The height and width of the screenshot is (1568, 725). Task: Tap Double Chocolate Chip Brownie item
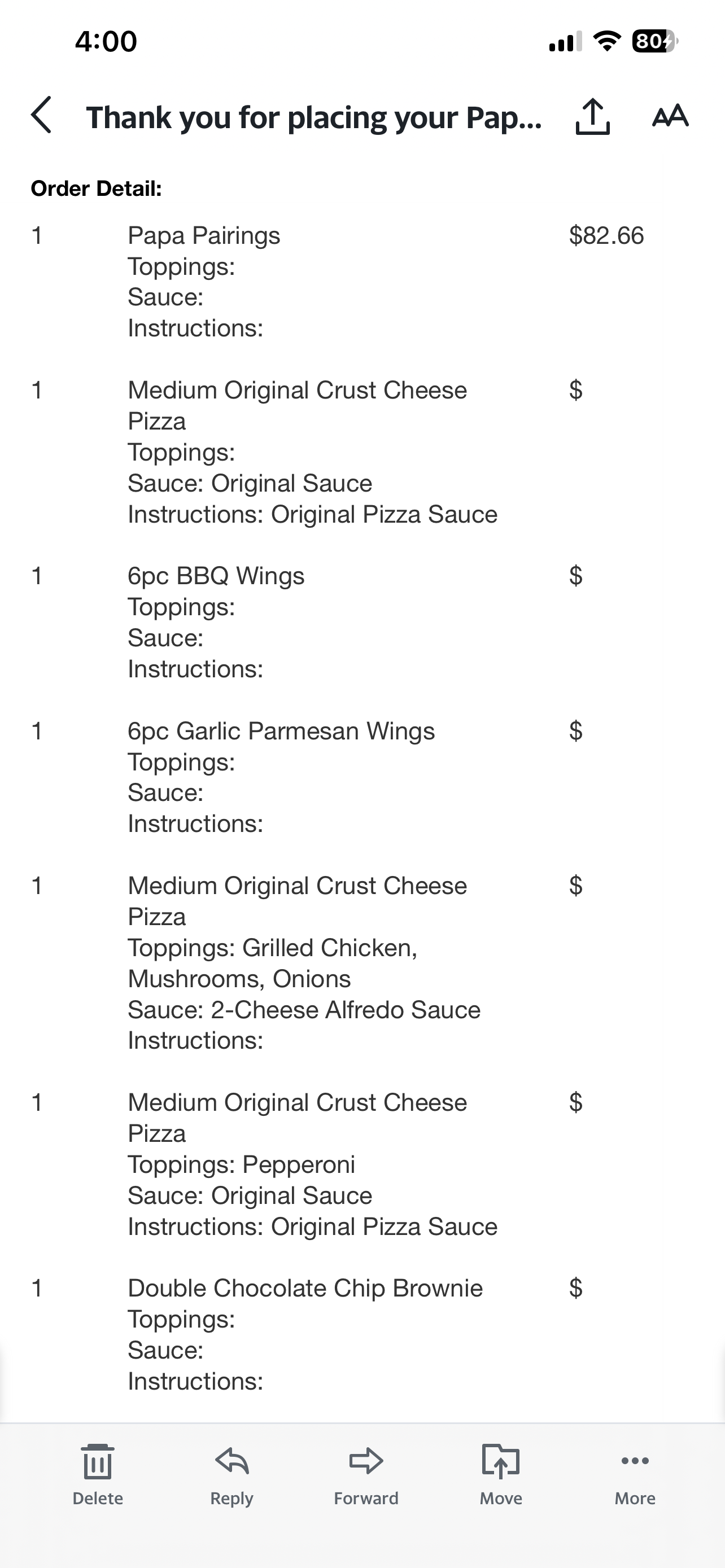(x=305, y=1289)
